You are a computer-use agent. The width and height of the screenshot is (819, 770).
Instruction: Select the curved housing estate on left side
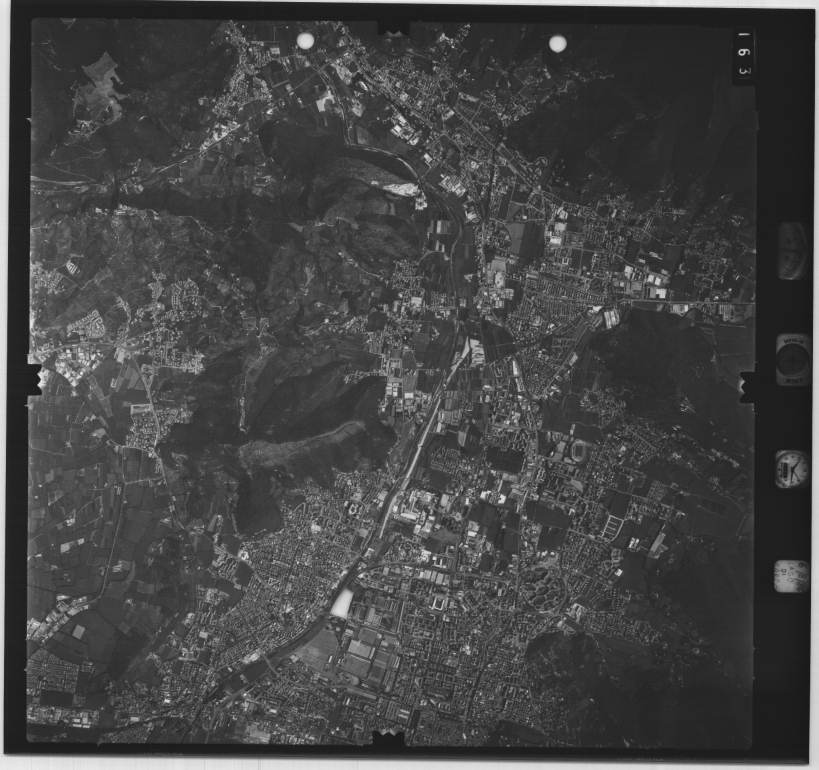(x=90, y=322)
